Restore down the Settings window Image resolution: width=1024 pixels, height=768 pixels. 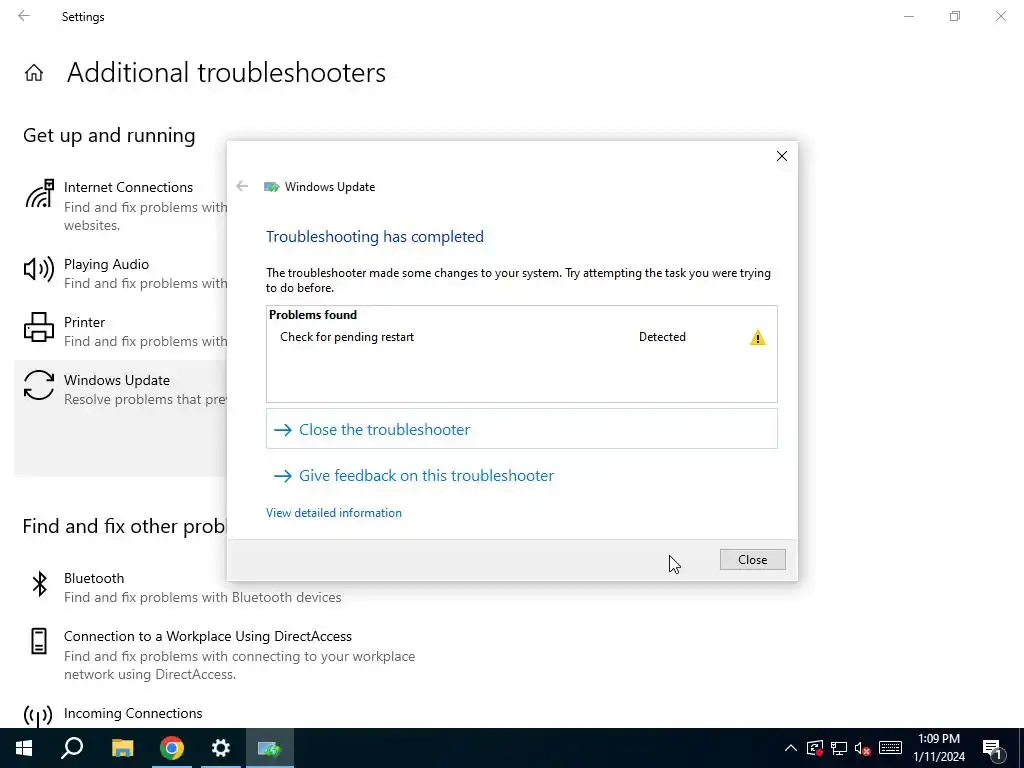[955, 16]
